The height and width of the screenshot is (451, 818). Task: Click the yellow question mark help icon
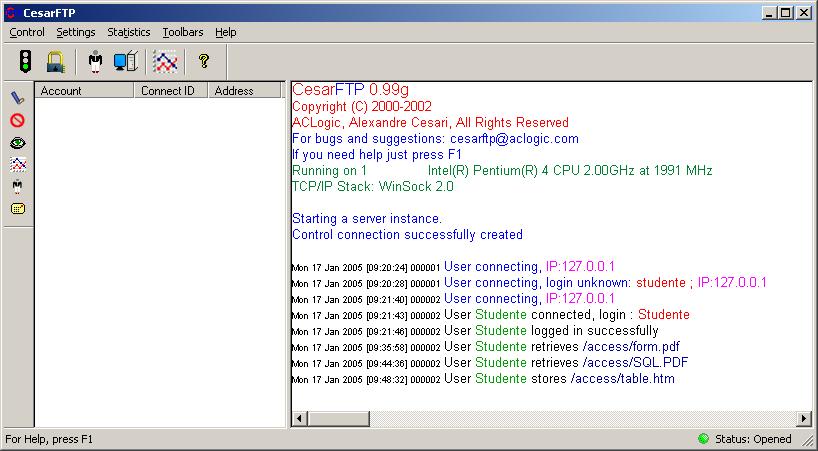[204, 61]
